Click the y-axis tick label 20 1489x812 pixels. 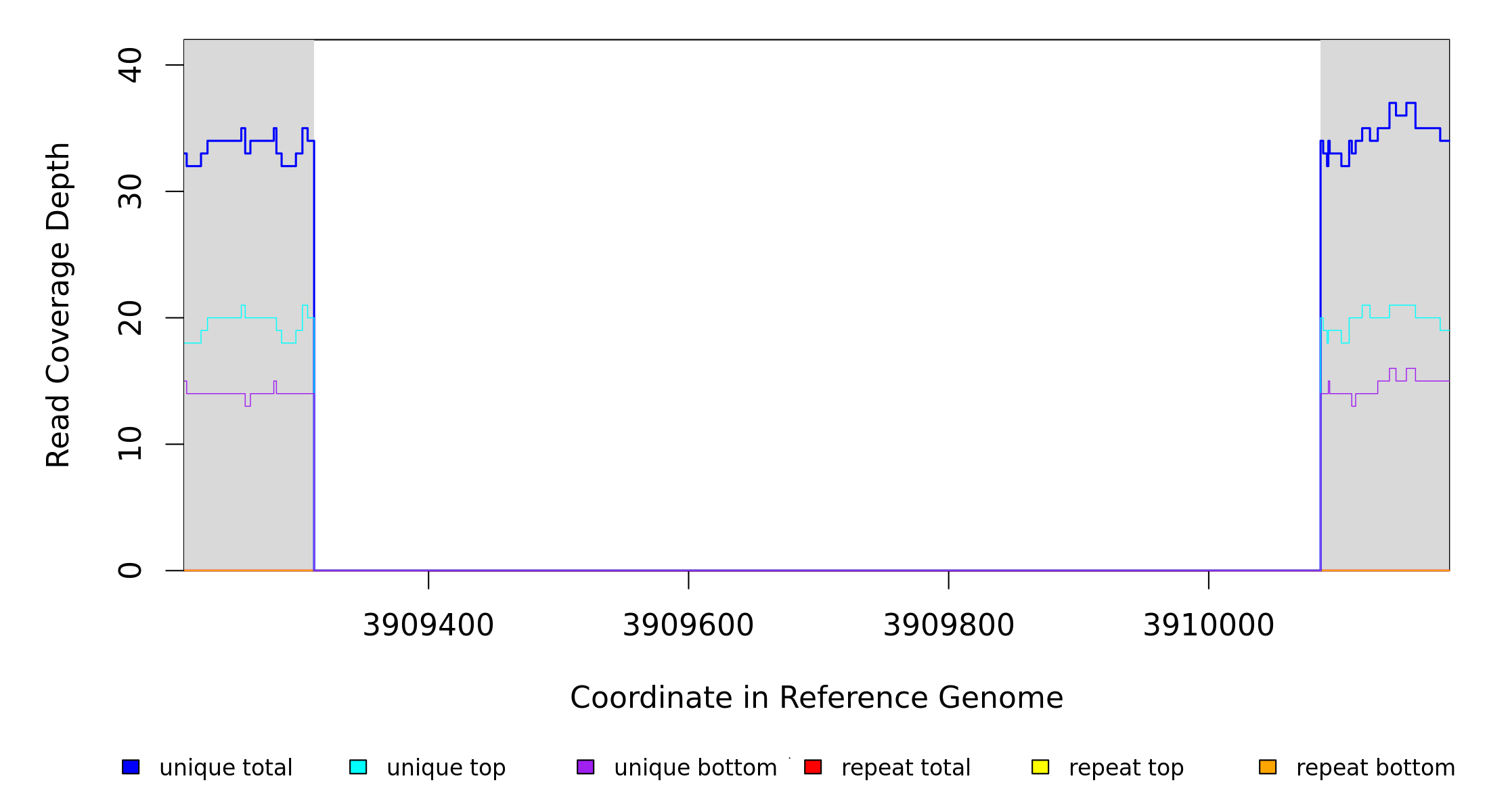pyautogui.click(x=130, y=318)
